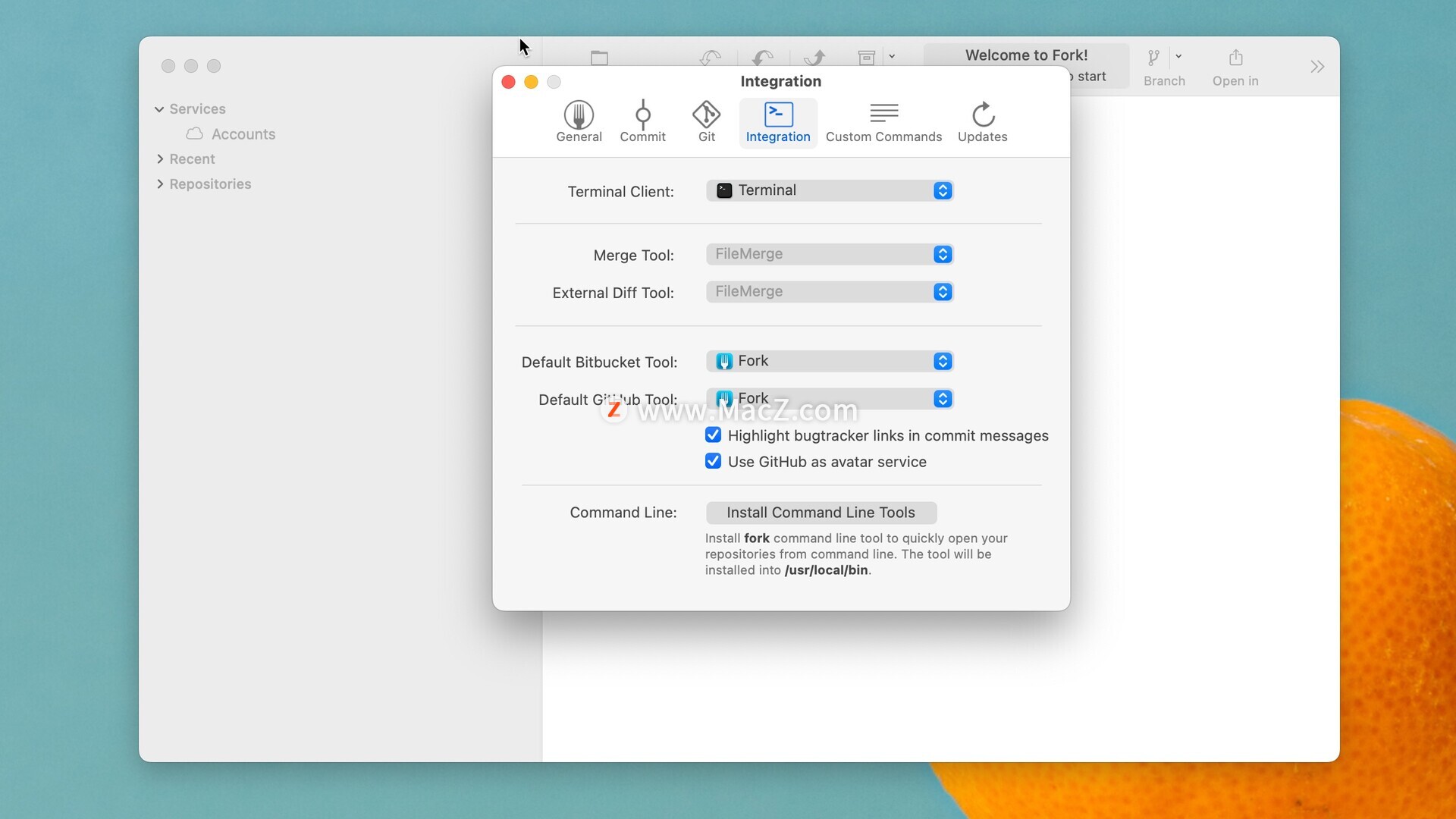This screenshot has height=819, width=1456.
Task: Click the Pull toolbar icon
Action: point(763,58)
